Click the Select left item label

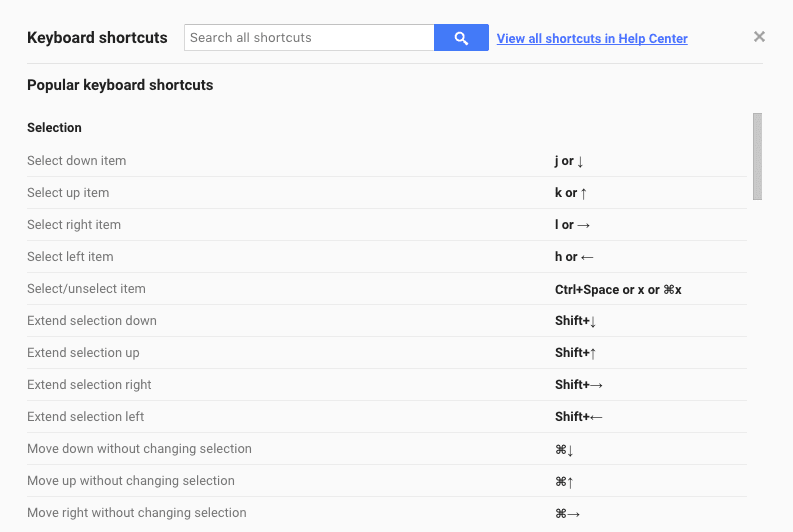pos(70,257)
